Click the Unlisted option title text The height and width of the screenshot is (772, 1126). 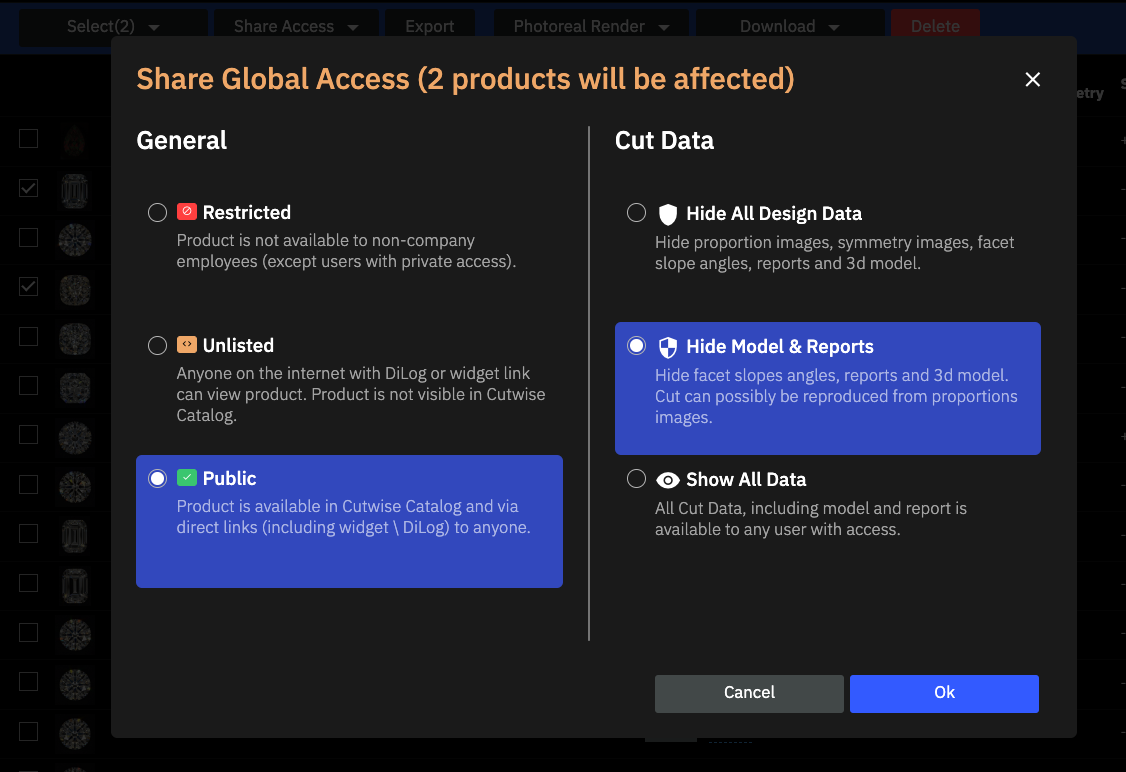[x=238, y=345]
